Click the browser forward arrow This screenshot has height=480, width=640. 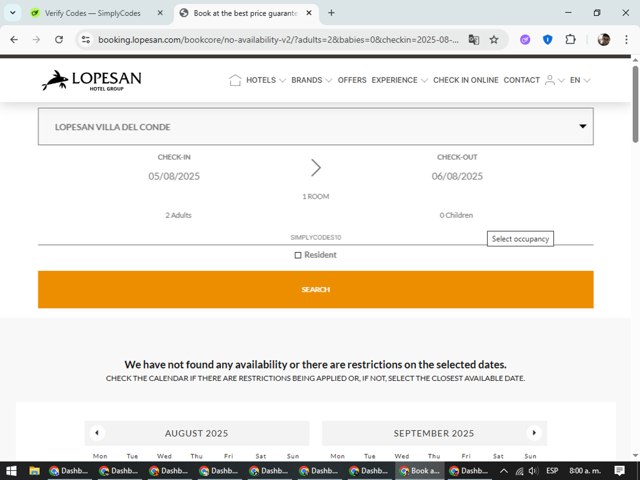(36, 40)
